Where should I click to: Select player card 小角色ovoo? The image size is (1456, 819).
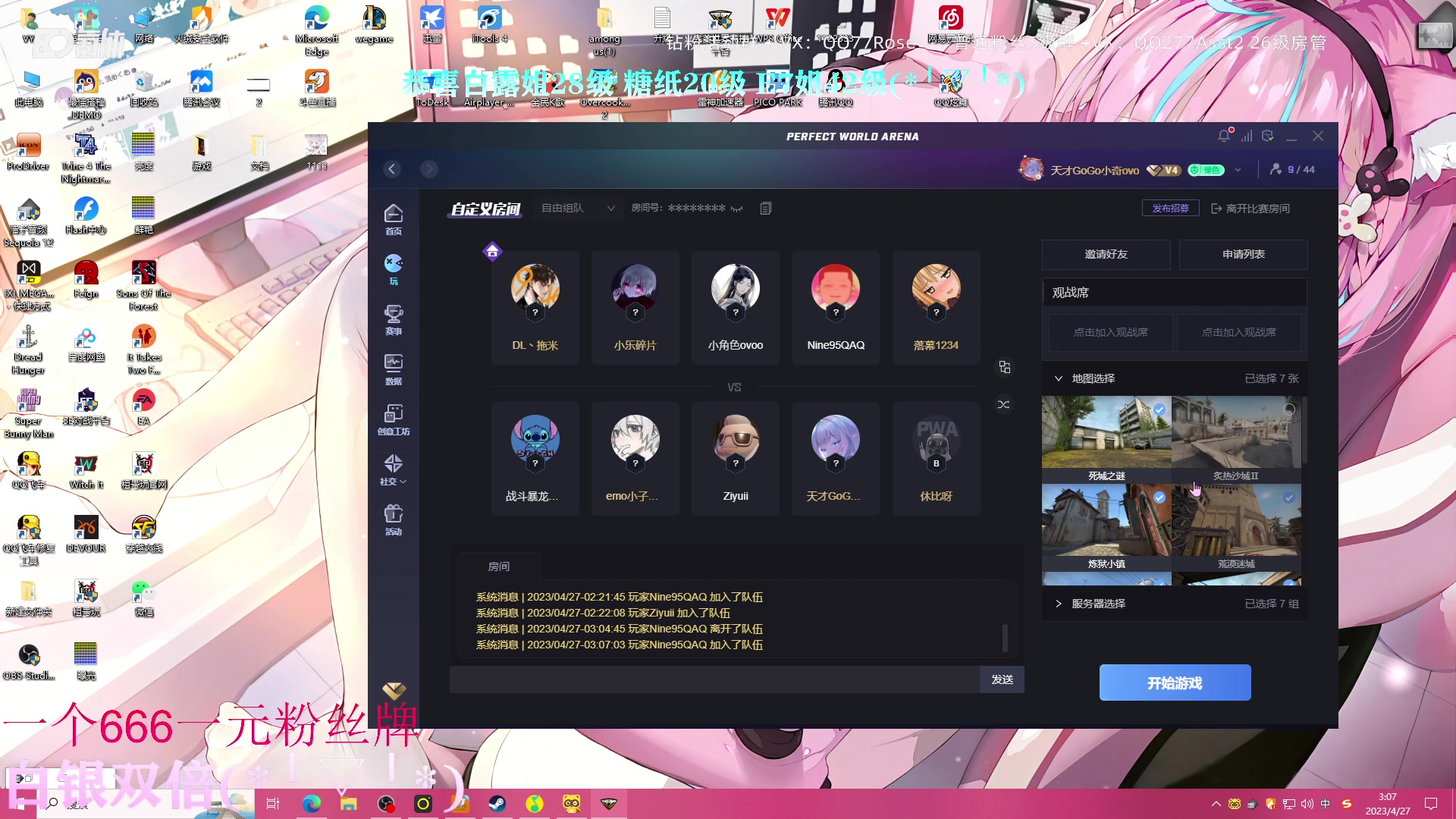[736, 308]
